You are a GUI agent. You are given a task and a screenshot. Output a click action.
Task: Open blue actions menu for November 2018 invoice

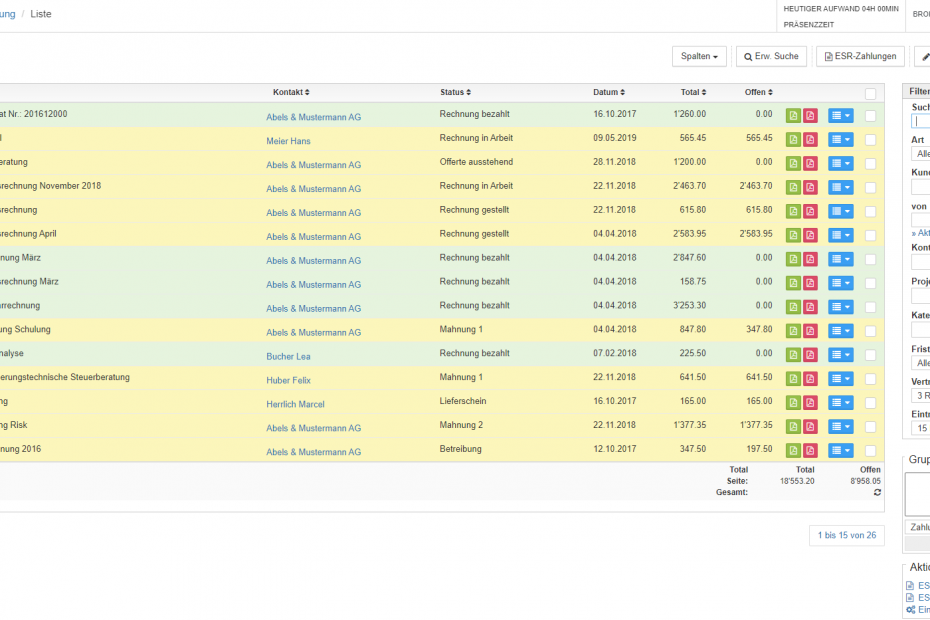(840, 187)
